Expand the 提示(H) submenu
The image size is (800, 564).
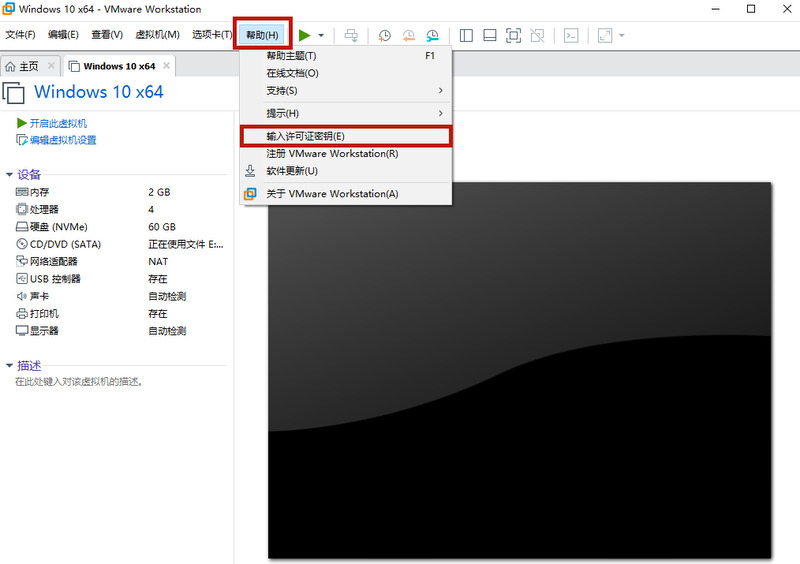tap(346, 113)
